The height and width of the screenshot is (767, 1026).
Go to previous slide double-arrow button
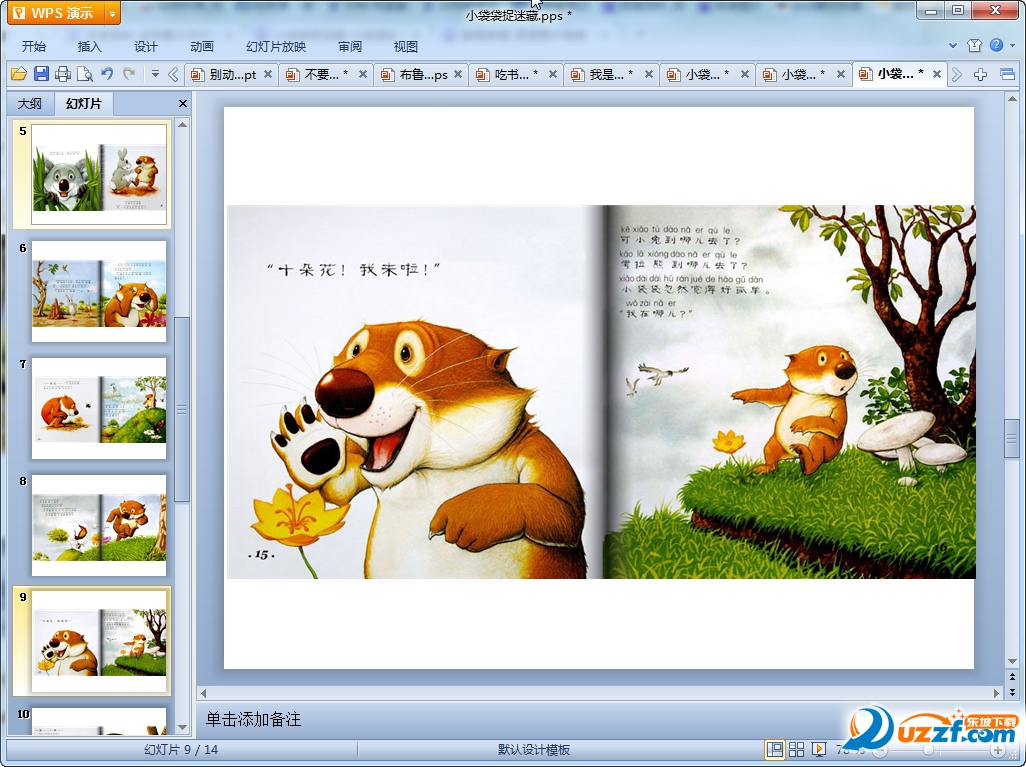click(1012, 677)
